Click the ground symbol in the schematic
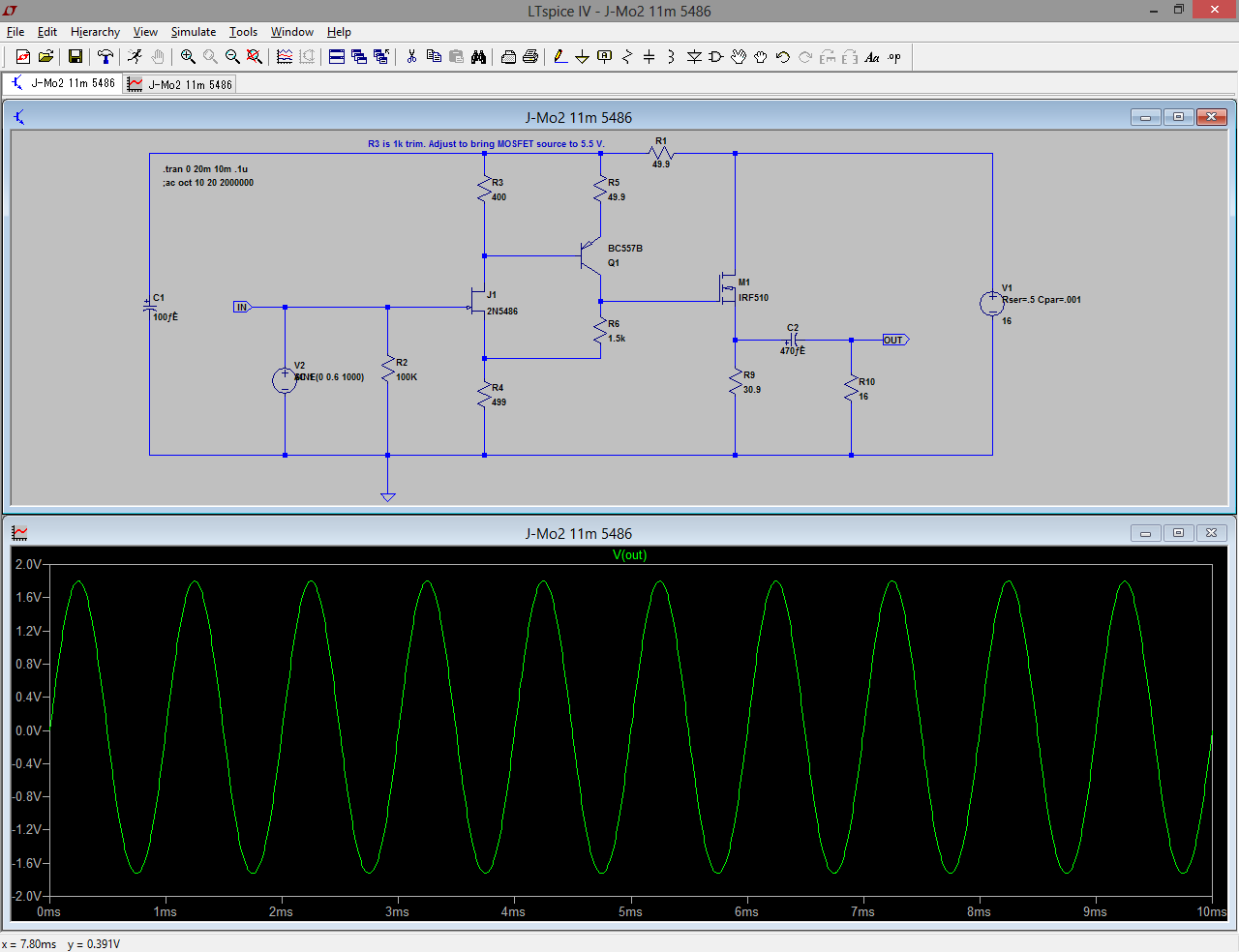1239x952 pixels. [x=387, y=496]
